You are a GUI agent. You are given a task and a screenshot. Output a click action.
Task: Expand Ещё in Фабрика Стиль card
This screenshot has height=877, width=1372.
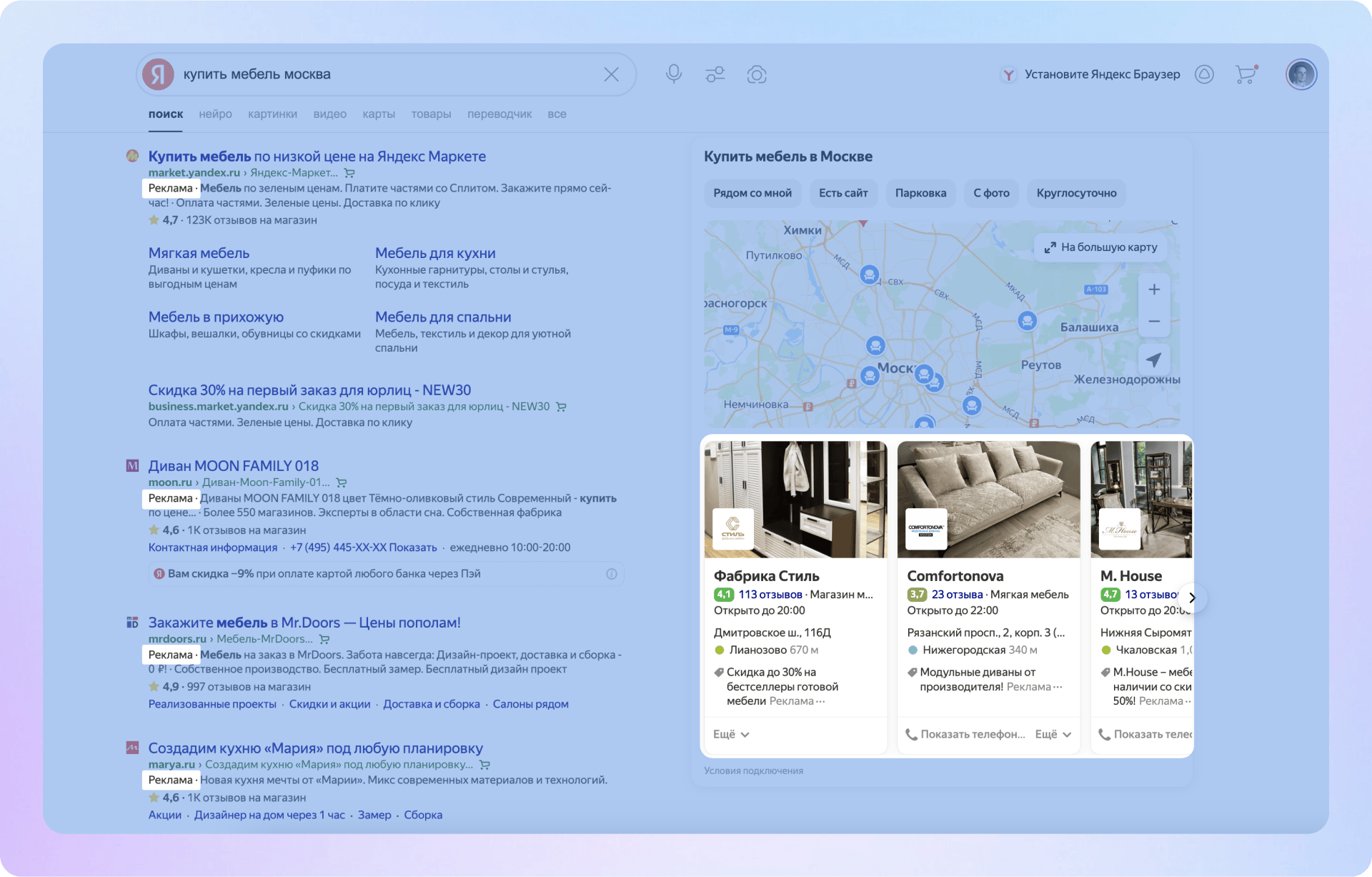731,734
